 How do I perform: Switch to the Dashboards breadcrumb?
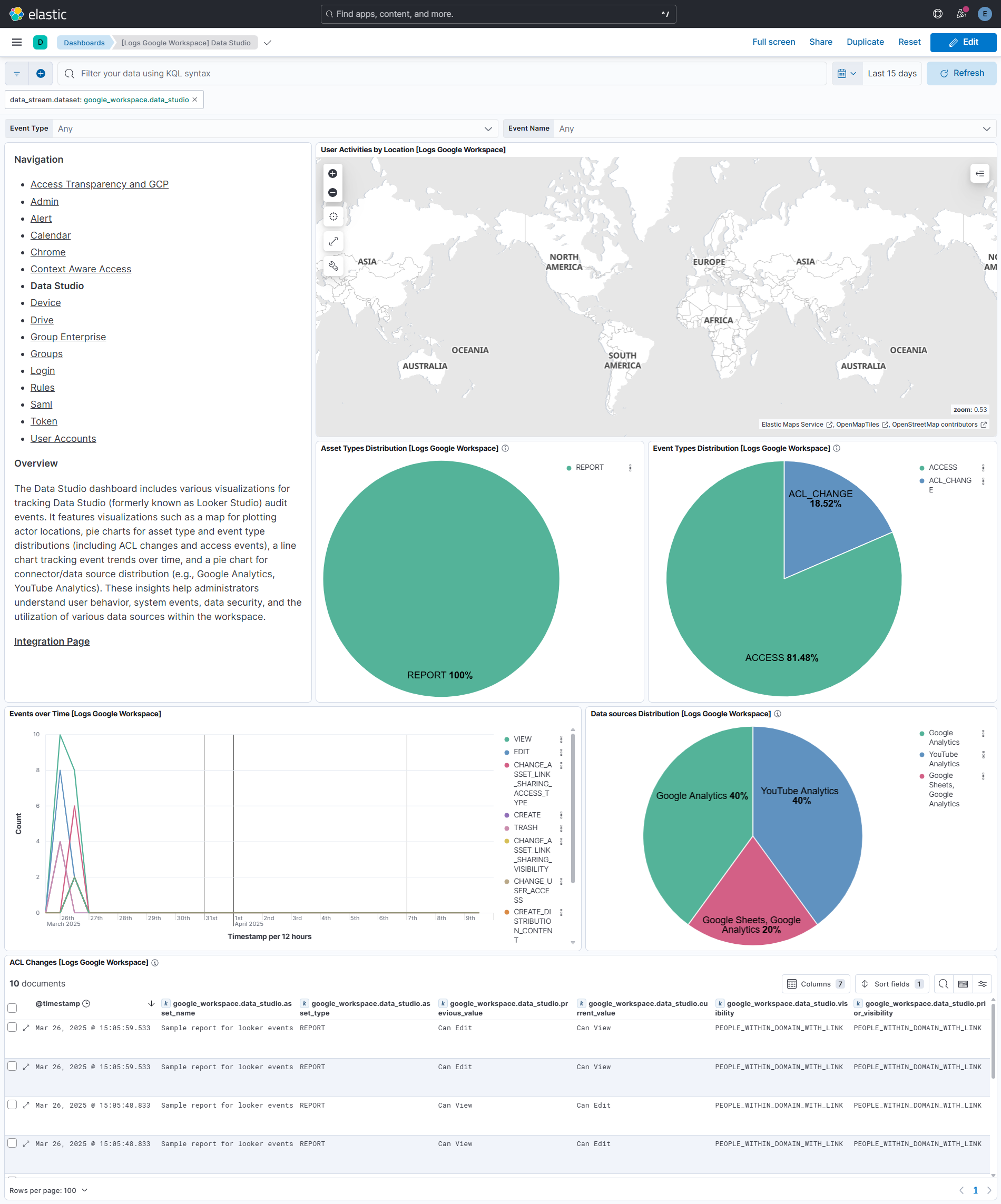coord(84,43)
